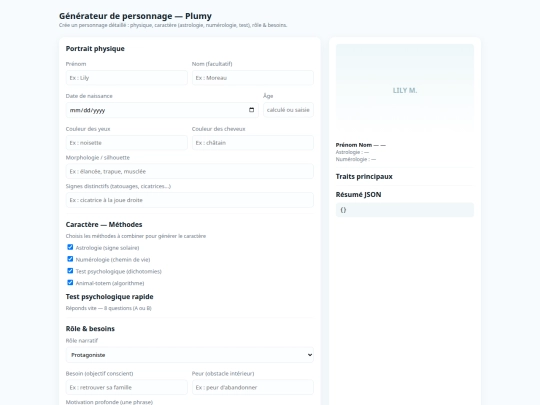
Task: Click the Test psychologique rapide heading
Action: coord(110,297)
